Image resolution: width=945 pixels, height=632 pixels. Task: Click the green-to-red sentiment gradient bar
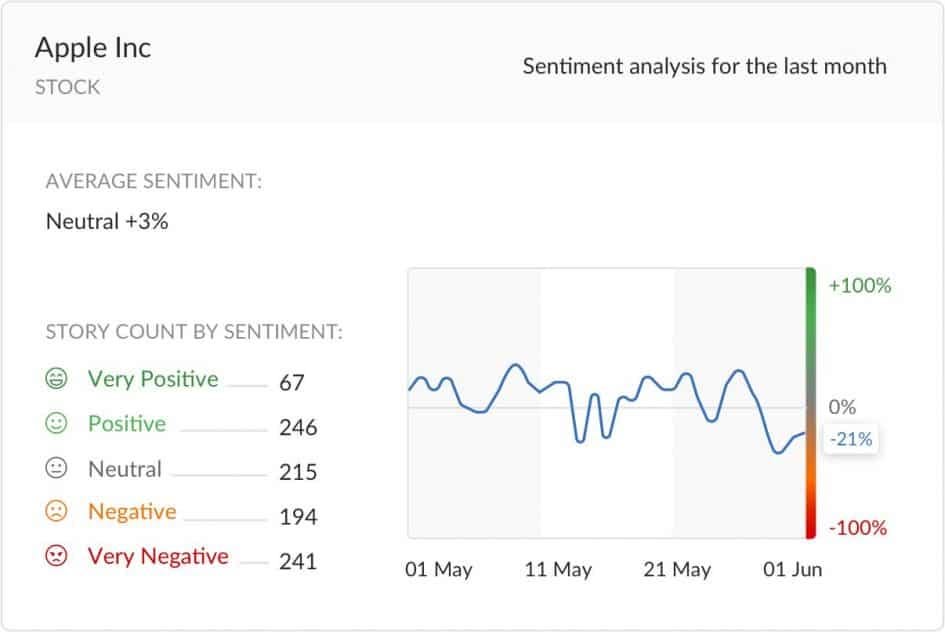pyautogui.click(x=811, y=403)
